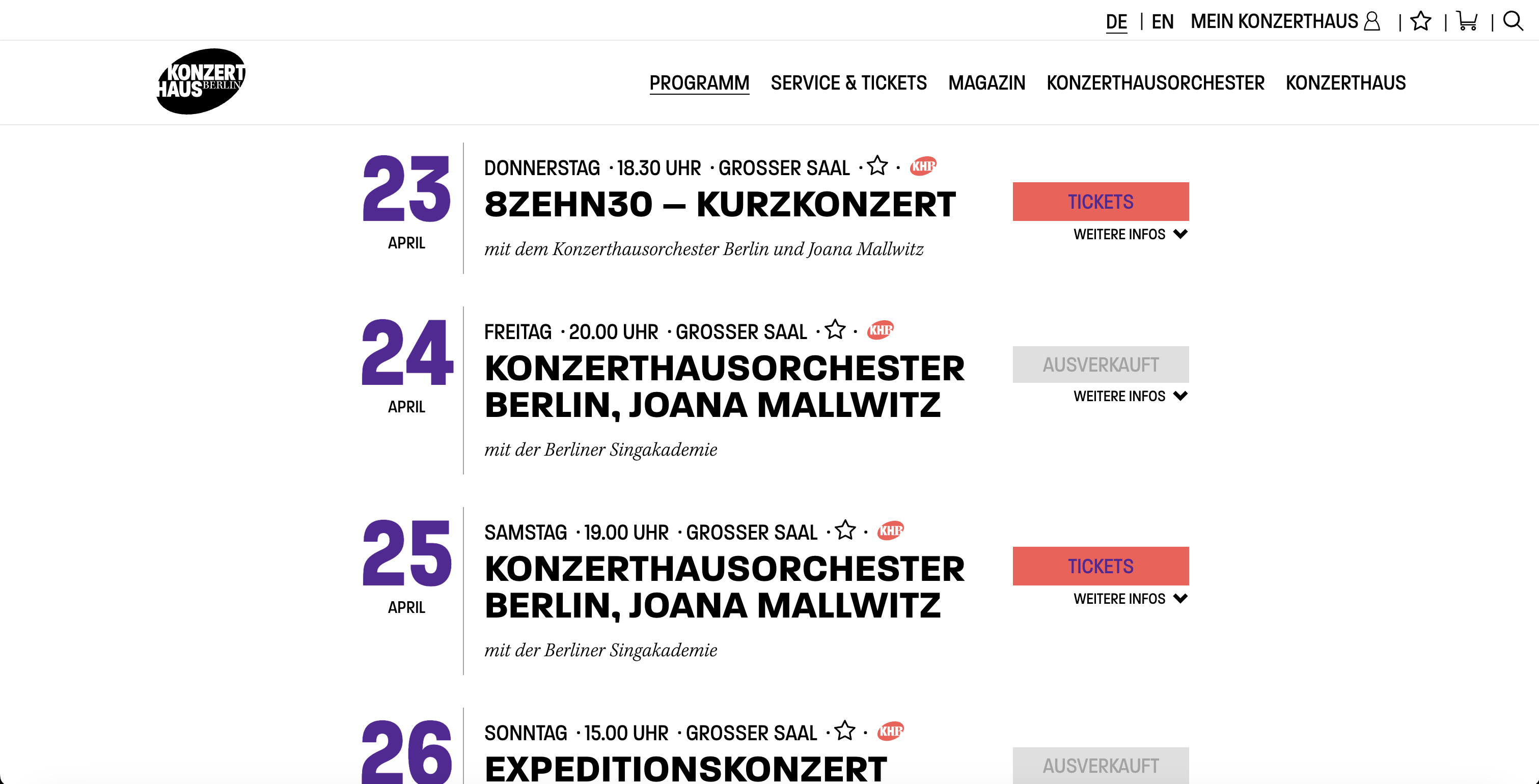This screenshot has width=1539, height=784.
Task: Open favorites star in top bar
Action: (x=1421, y=21)
